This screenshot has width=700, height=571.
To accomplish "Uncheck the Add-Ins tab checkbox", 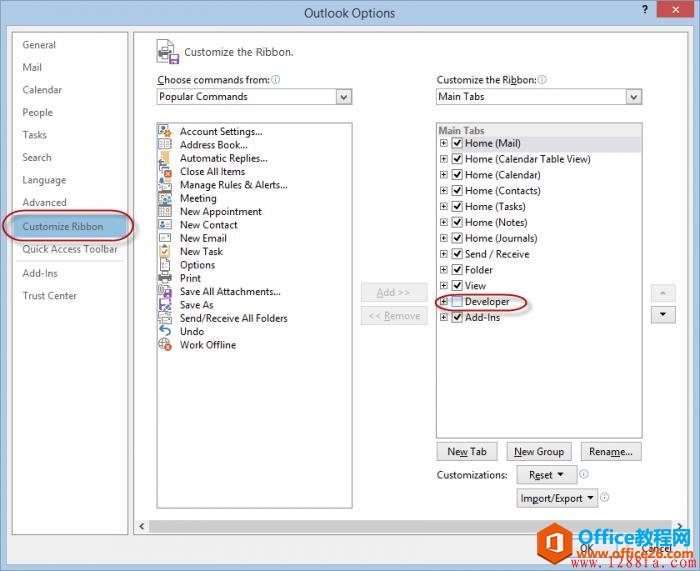I will coord(457,317).
